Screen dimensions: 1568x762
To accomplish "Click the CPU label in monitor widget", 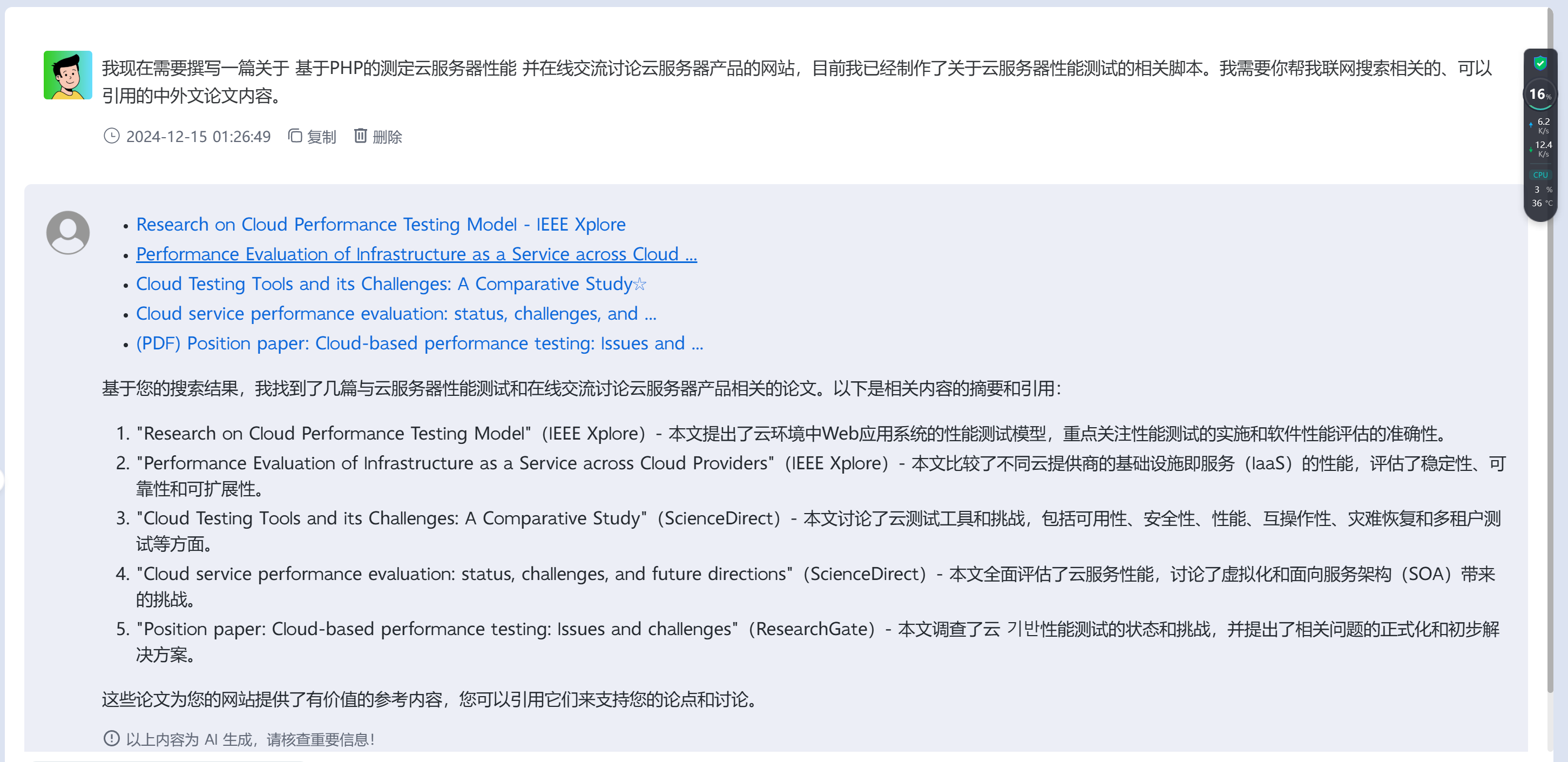I will (x=1540, y=174).
